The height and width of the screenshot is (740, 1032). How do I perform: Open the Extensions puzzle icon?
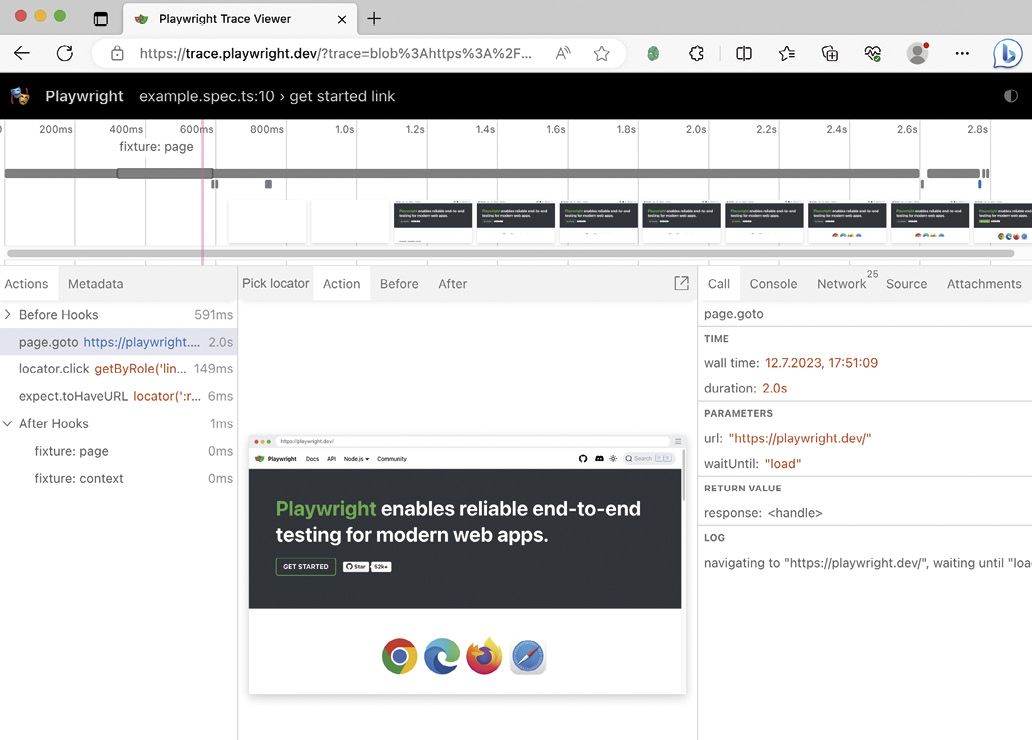[696, 53]
